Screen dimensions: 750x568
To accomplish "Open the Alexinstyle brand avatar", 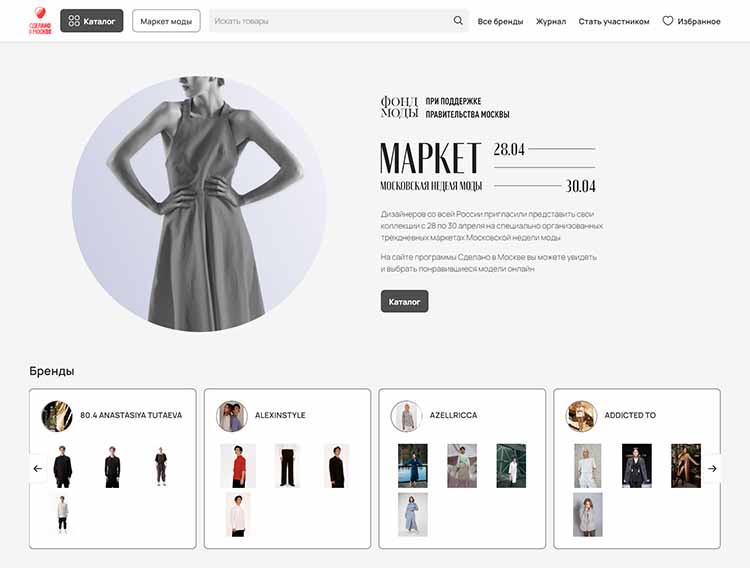I will click(x=232, y=416).
